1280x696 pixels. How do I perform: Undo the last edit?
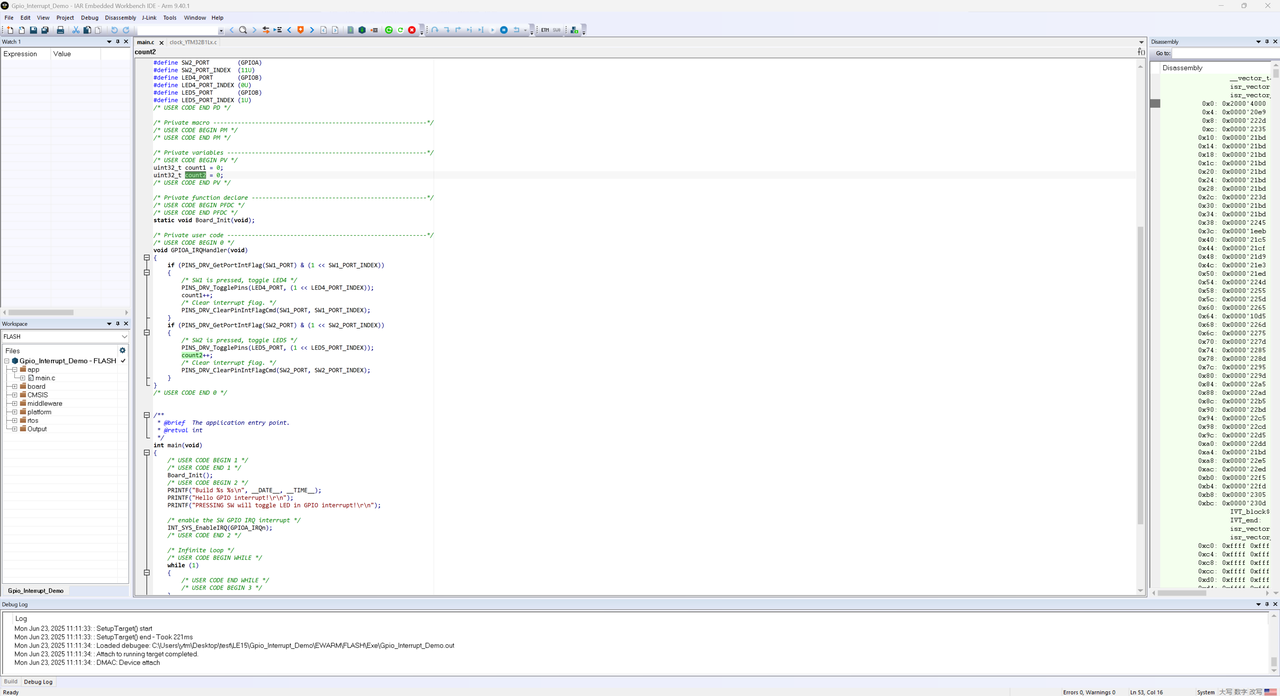(114, 30)
